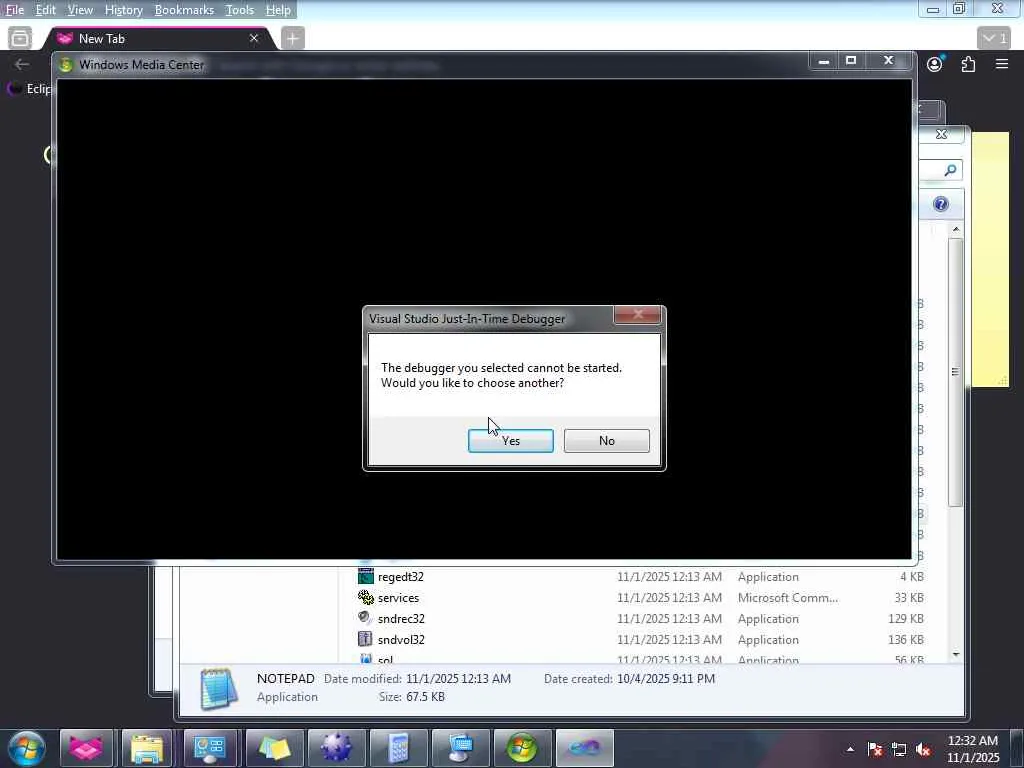Click the NOTEPAD icon in the details pane

tap(218, 688)
